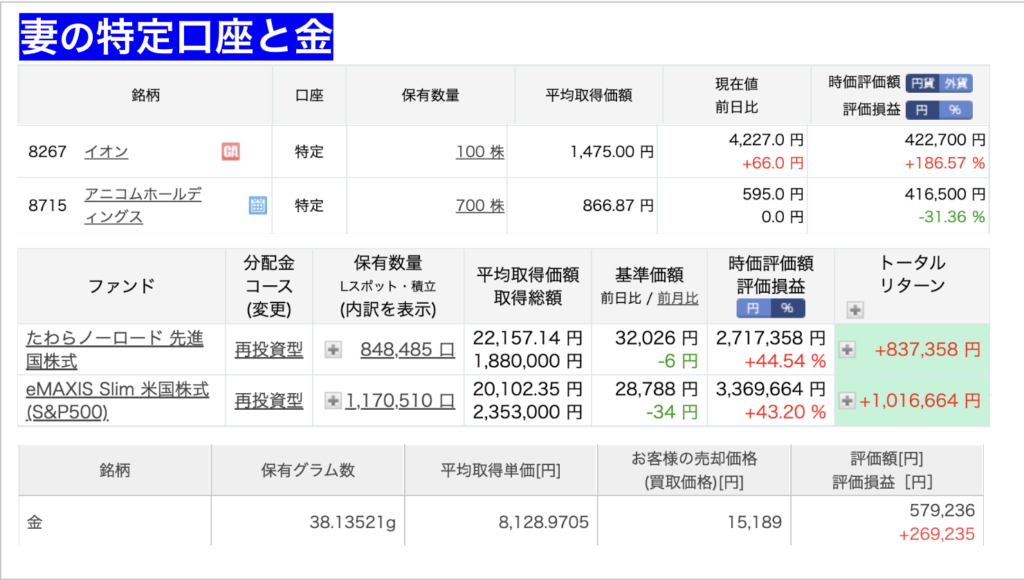Click gold valuation 579,236
Viewport: 1024px width, 580px height.
(942, 510)
